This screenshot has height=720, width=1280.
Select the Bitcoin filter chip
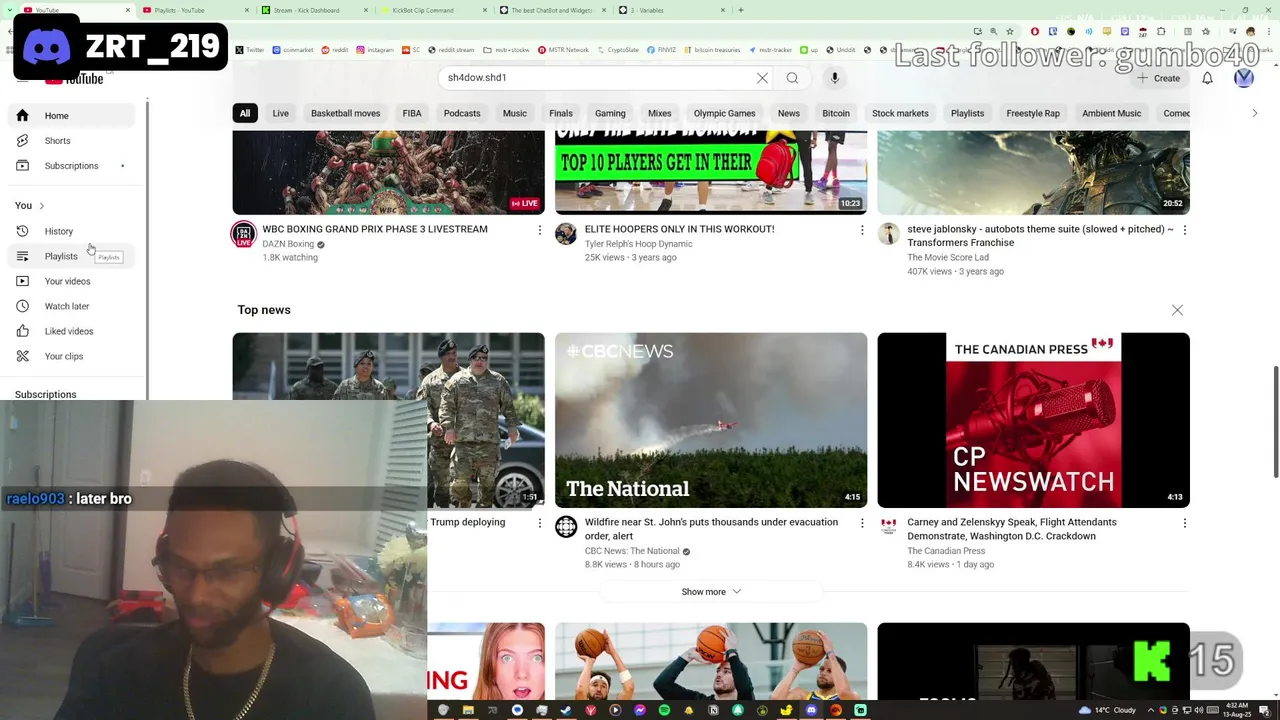836,114
